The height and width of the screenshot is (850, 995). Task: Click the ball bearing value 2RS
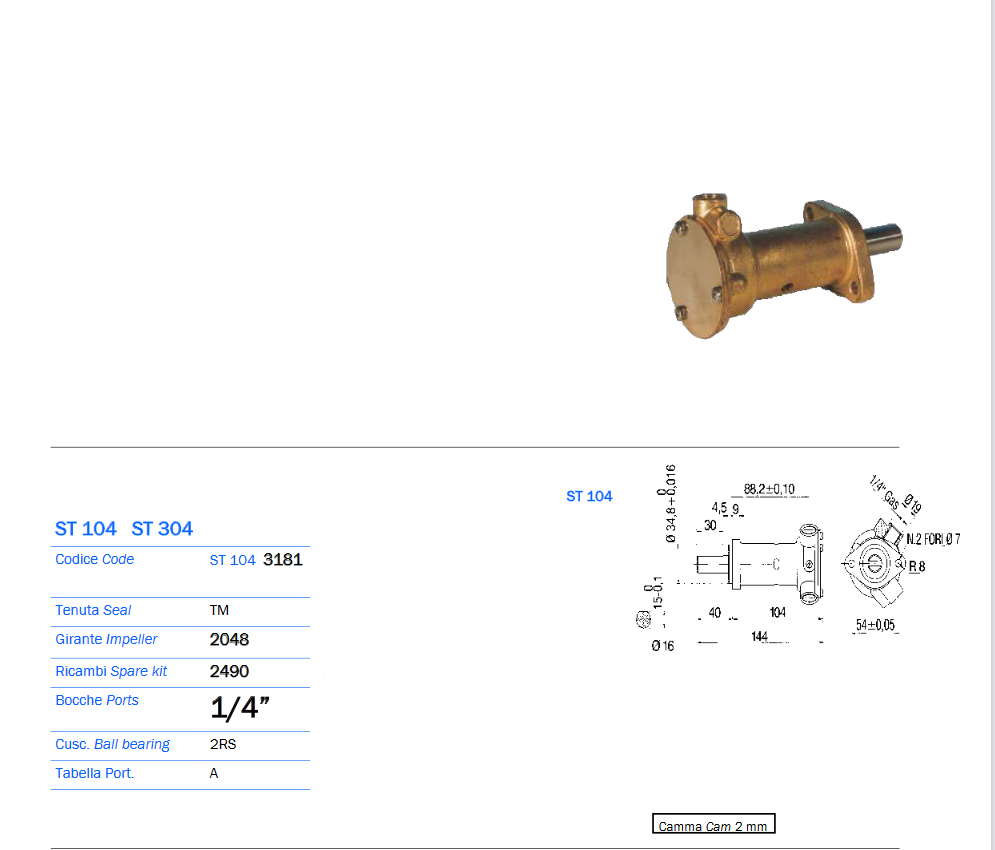pos(223,744)
